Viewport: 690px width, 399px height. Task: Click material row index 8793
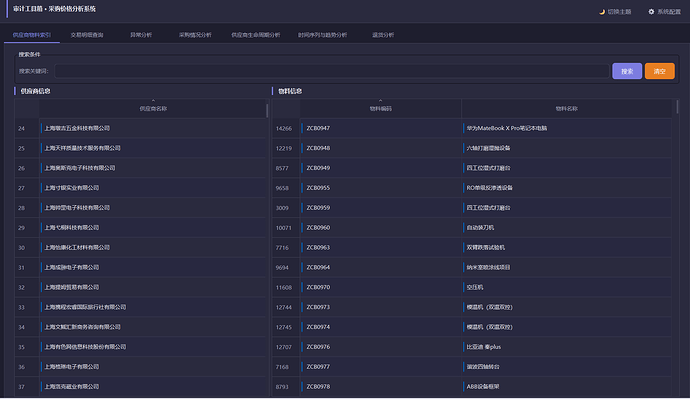point(282,387)
